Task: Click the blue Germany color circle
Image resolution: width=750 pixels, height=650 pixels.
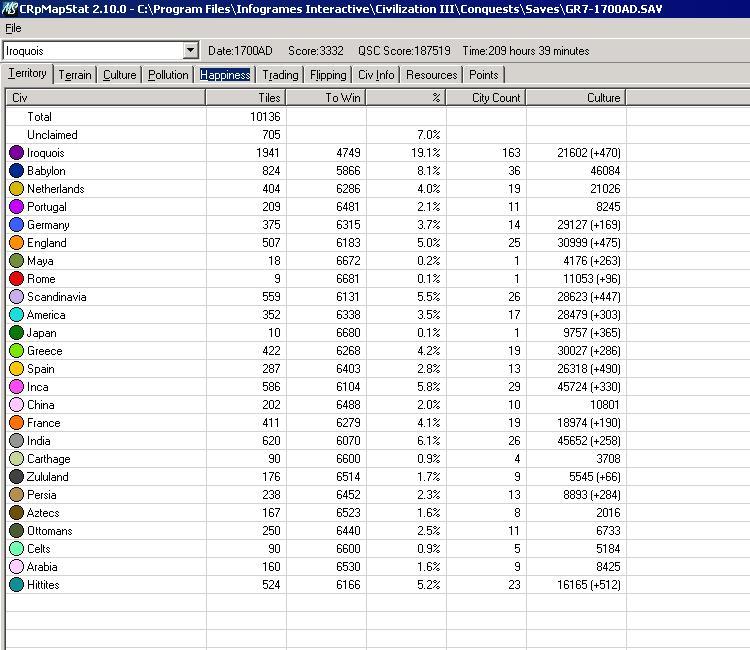Action: [x=16, y=225]
